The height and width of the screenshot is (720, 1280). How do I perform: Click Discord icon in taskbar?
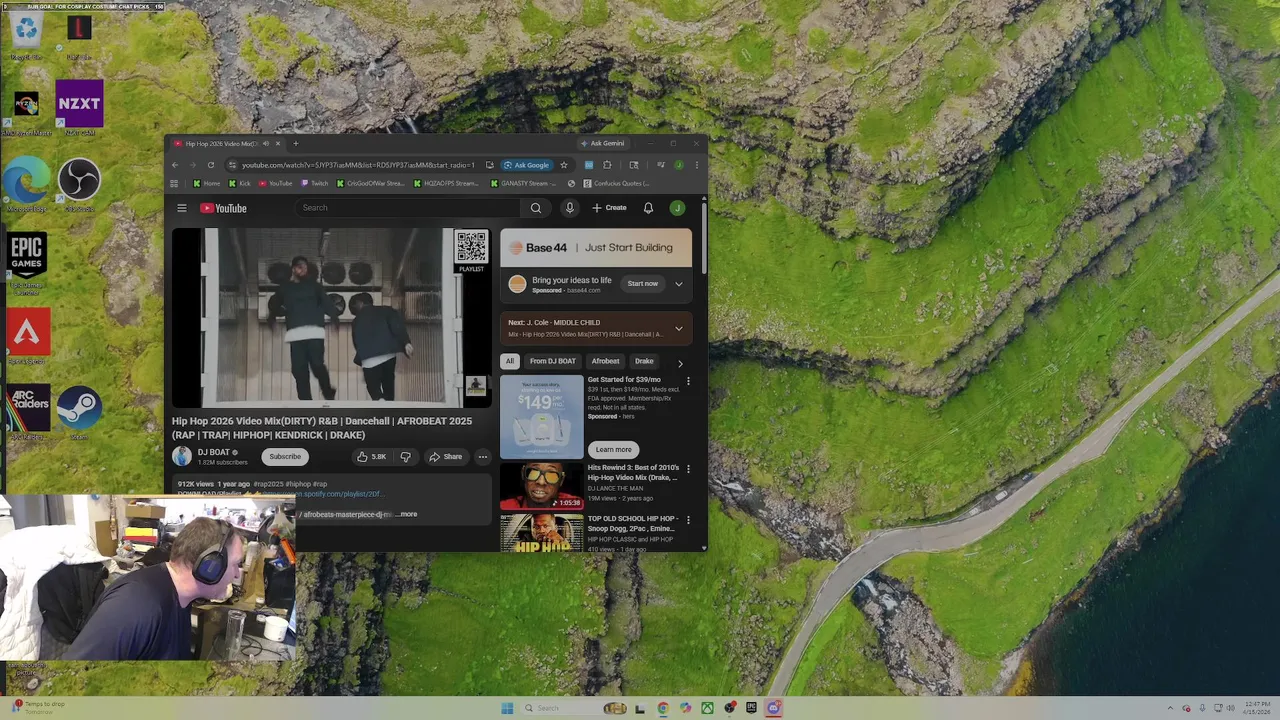coord(774,708)
